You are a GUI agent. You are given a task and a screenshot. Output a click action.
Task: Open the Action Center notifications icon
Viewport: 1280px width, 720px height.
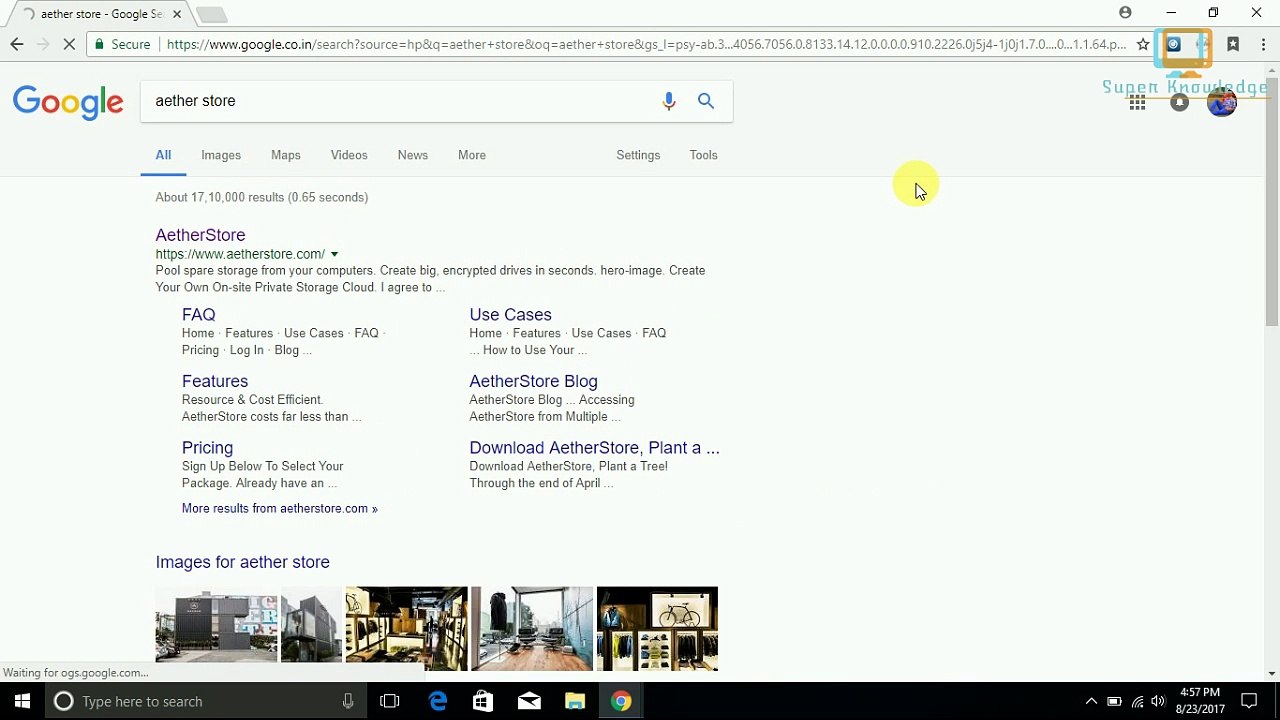coord(1249,701)
